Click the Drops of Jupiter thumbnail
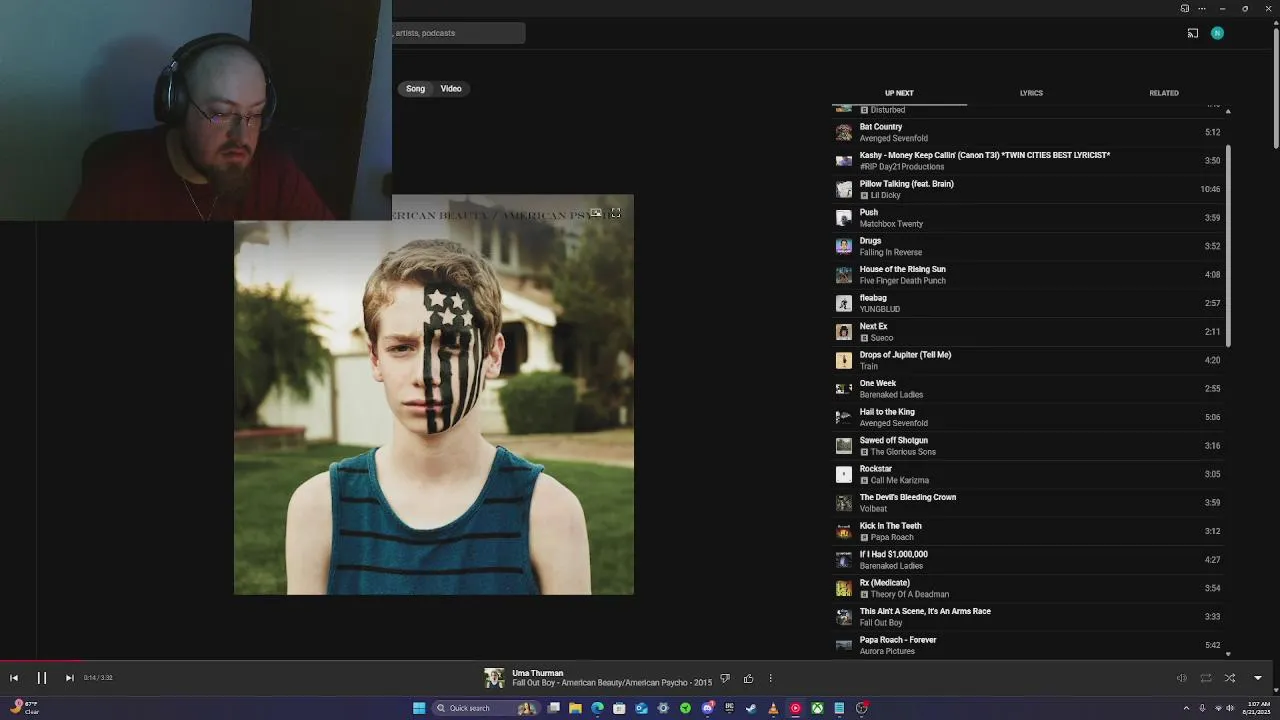1280x720 pixels. pos(844,360)
